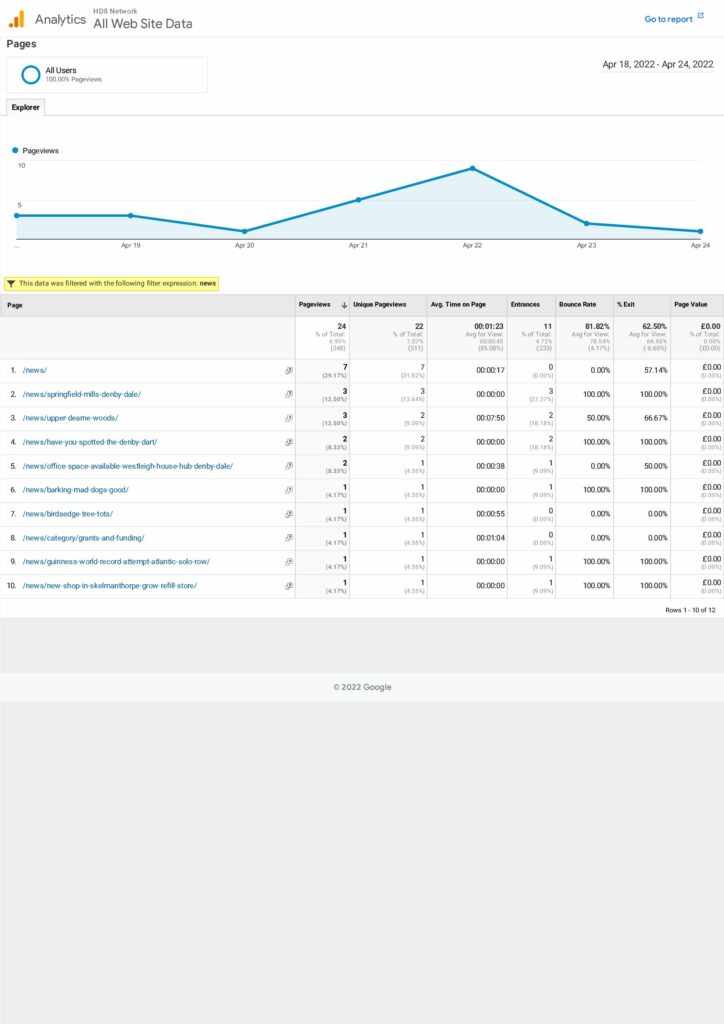The width and height of the screenshot is (724, 1024).
Task: Click the Pageviews legend blue dot
Action: [x=16, y=150]
